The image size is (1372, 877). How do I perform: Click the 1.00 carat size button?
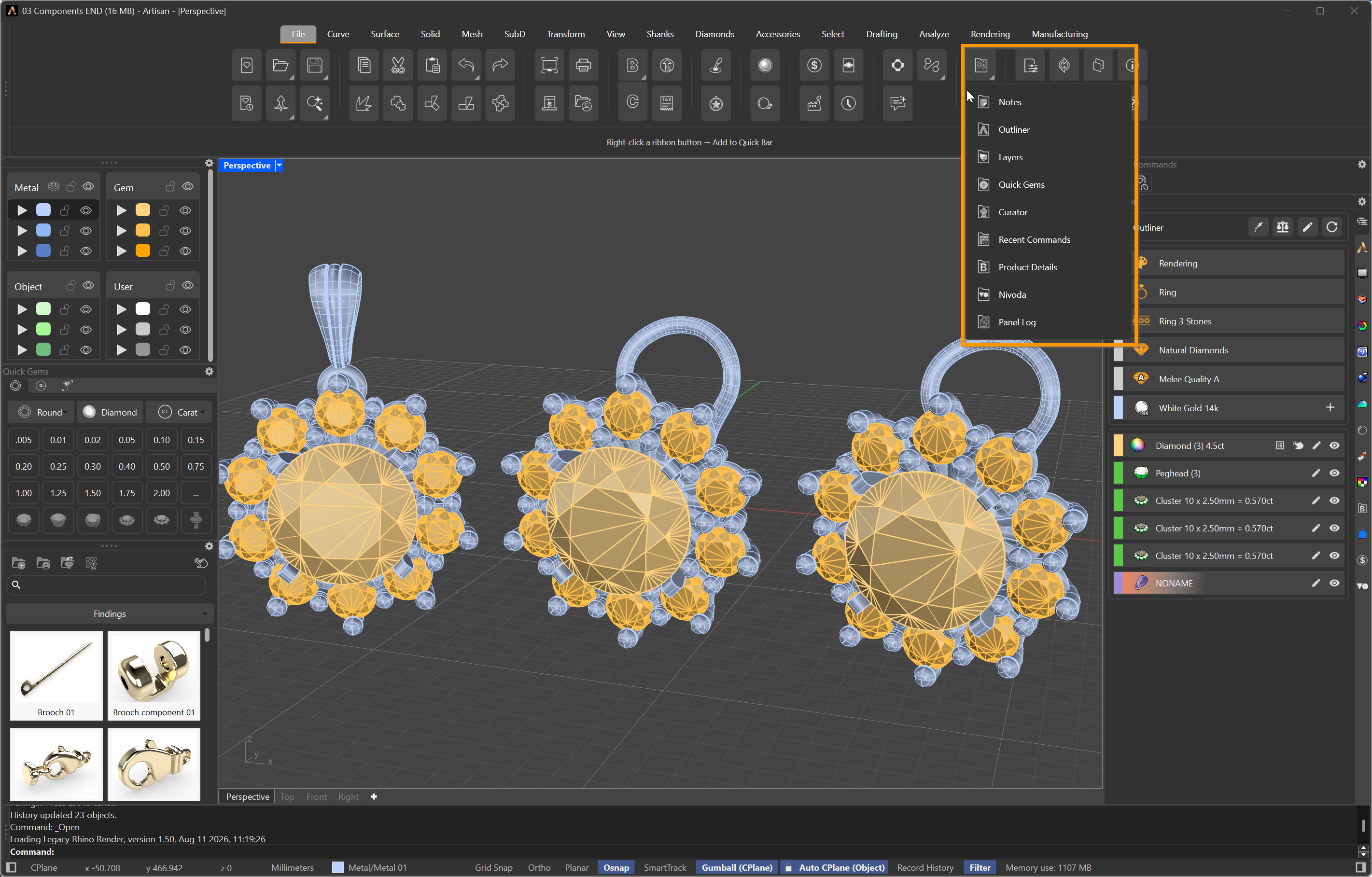point(23,493)
